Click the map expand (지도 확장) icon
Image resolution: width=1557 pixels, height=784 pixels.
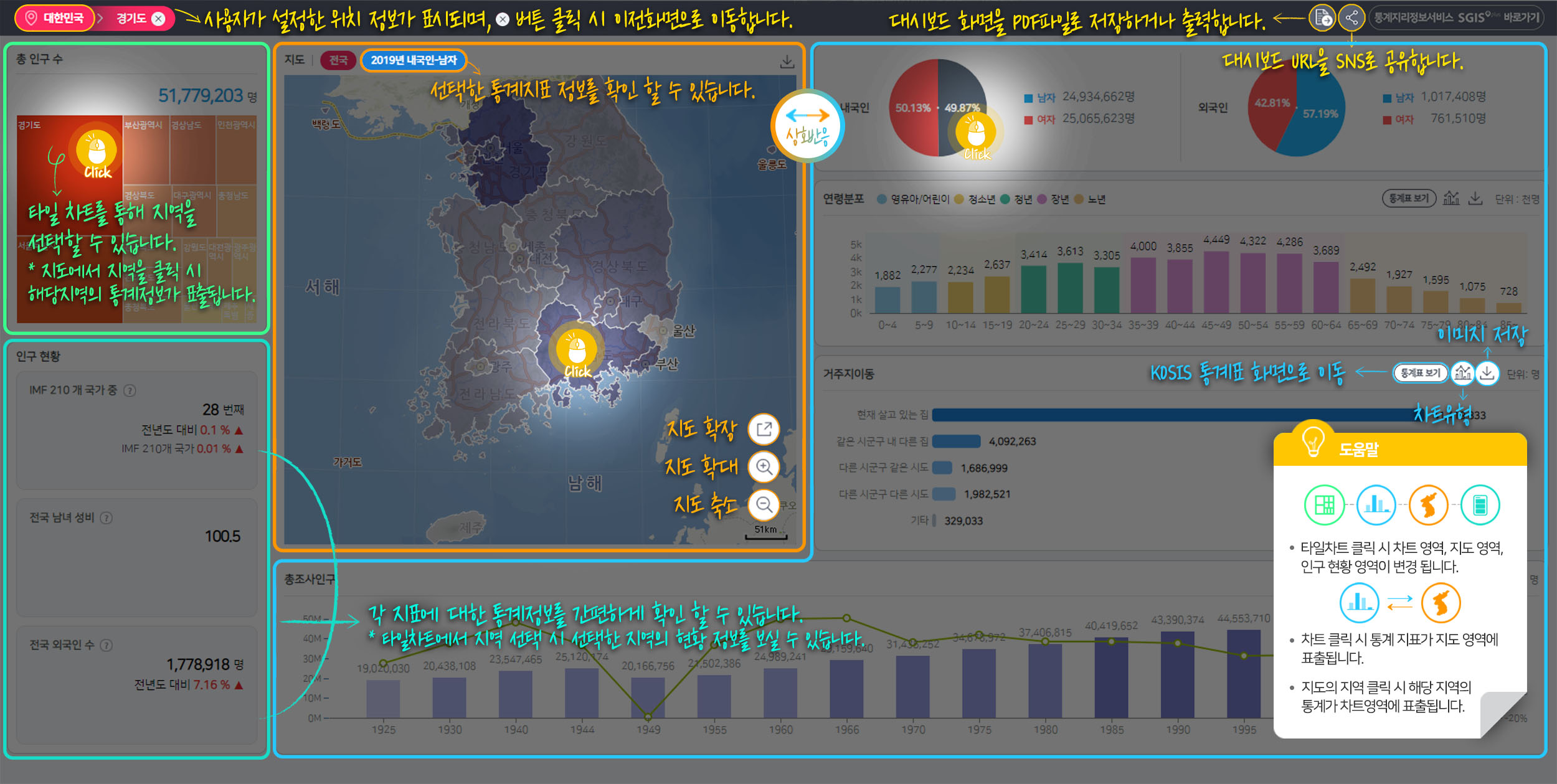tap(764, 429)
